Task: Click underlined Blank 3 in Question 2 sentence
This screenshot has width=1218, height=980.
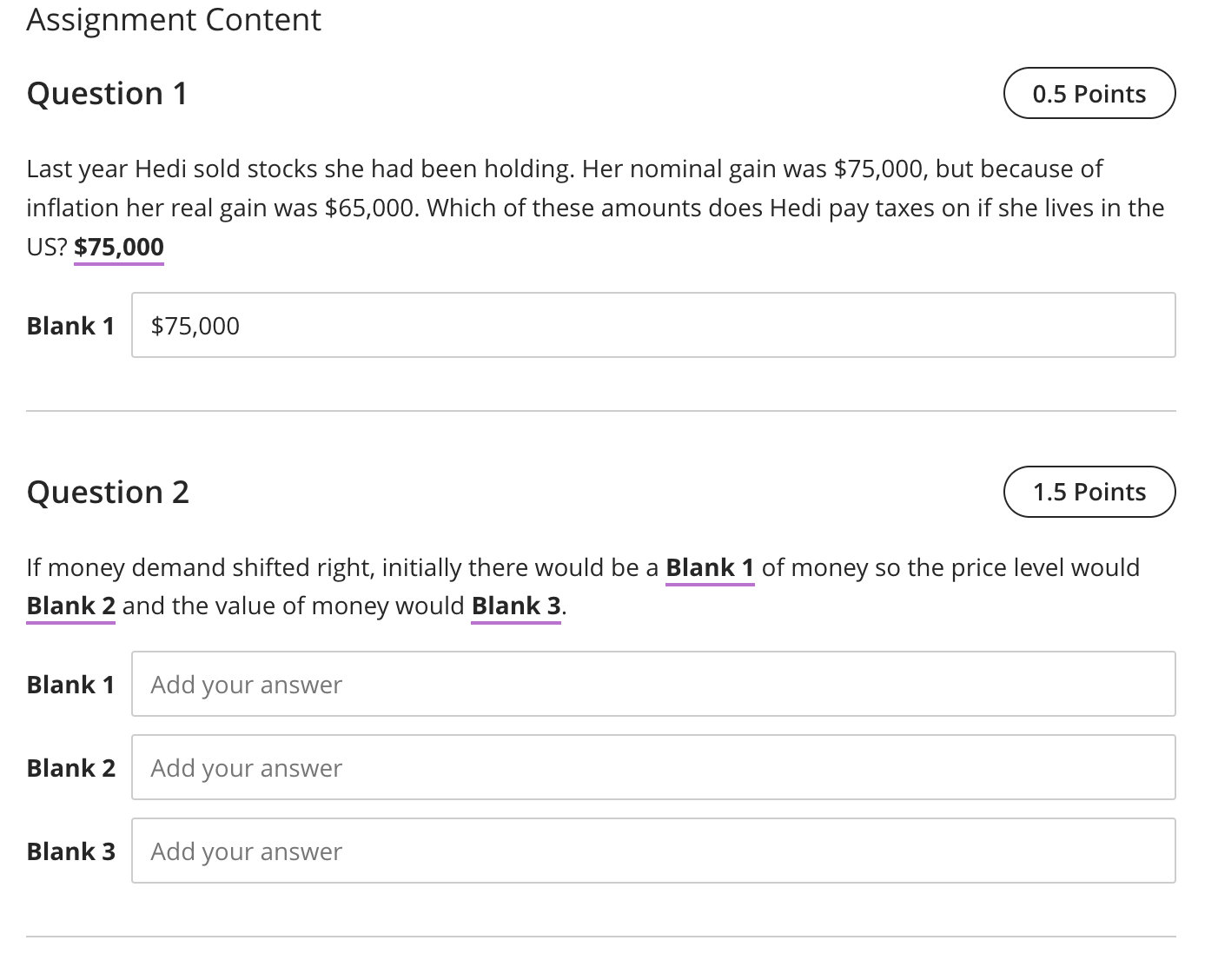Action: coord(516,606)
